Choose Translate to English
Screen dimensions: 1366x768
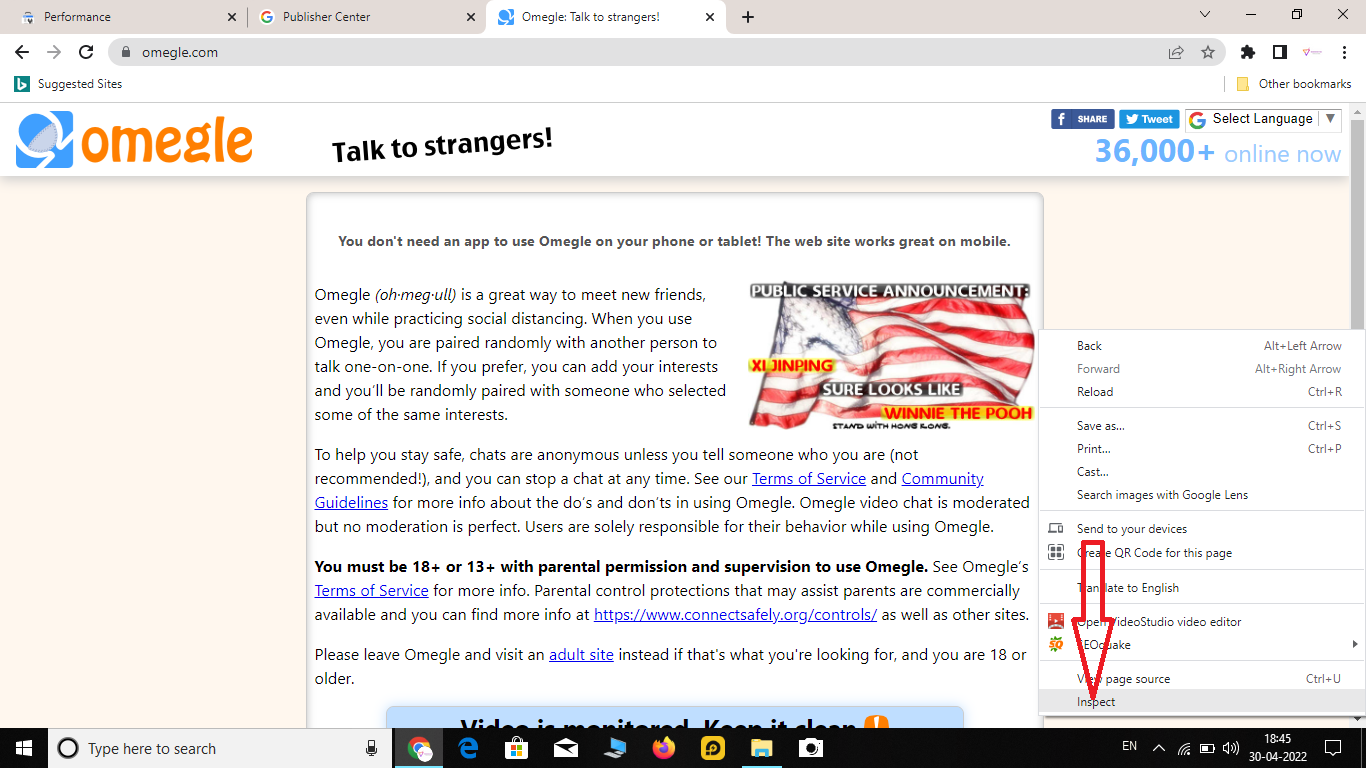point(1202,588)
